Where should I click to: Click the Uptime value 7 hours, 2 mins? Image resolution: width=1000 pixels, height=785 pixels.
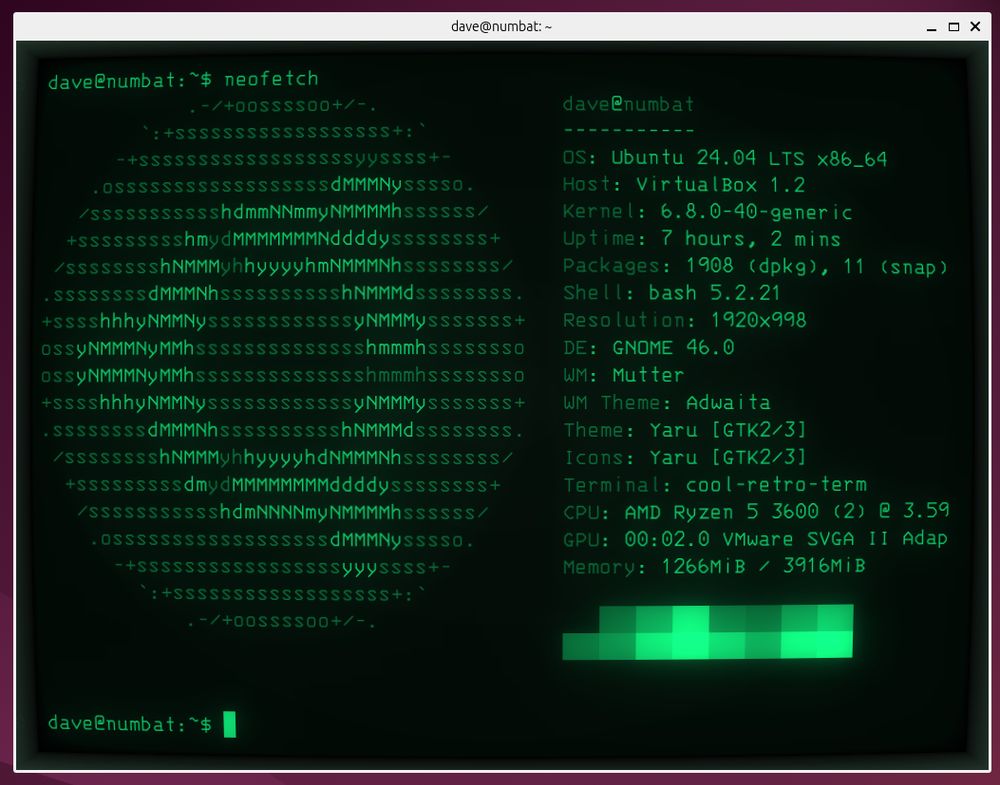click(750, 239)
